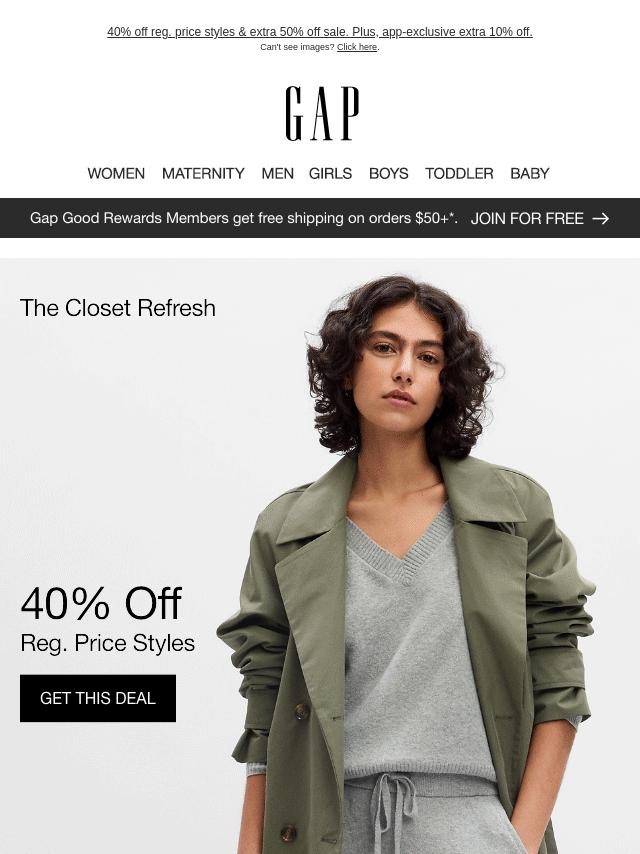The image size is (640, 854).
Task: Open the Toddler category
Action: tap(459, 173)
